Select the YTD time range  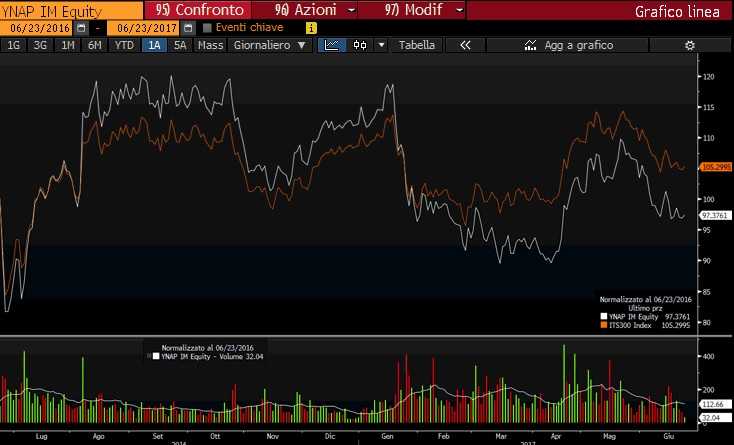[124, 45]
